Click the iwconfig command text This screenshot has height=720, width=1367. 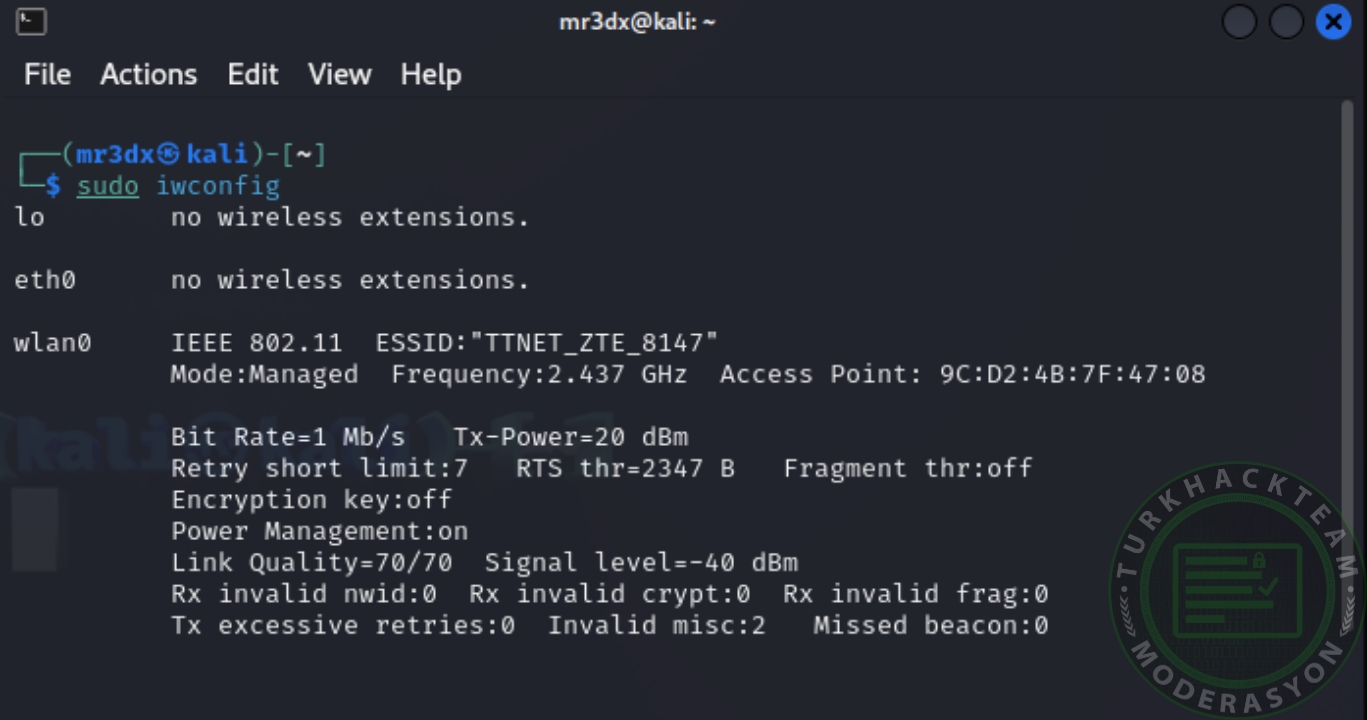tap(217, 186)
